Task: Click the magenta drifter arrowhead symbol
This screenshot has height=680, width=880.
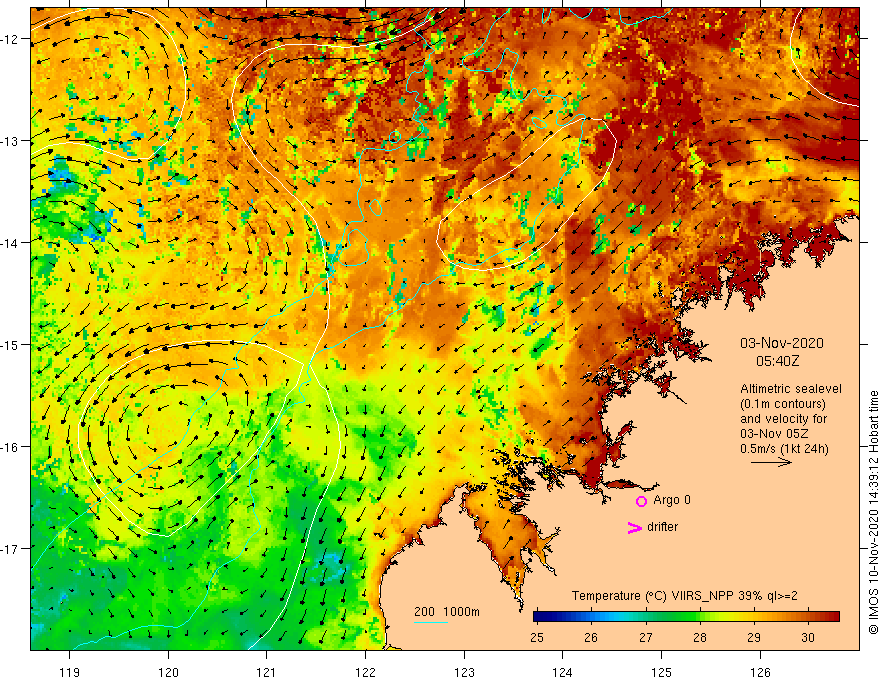Action: click(635, 528)
